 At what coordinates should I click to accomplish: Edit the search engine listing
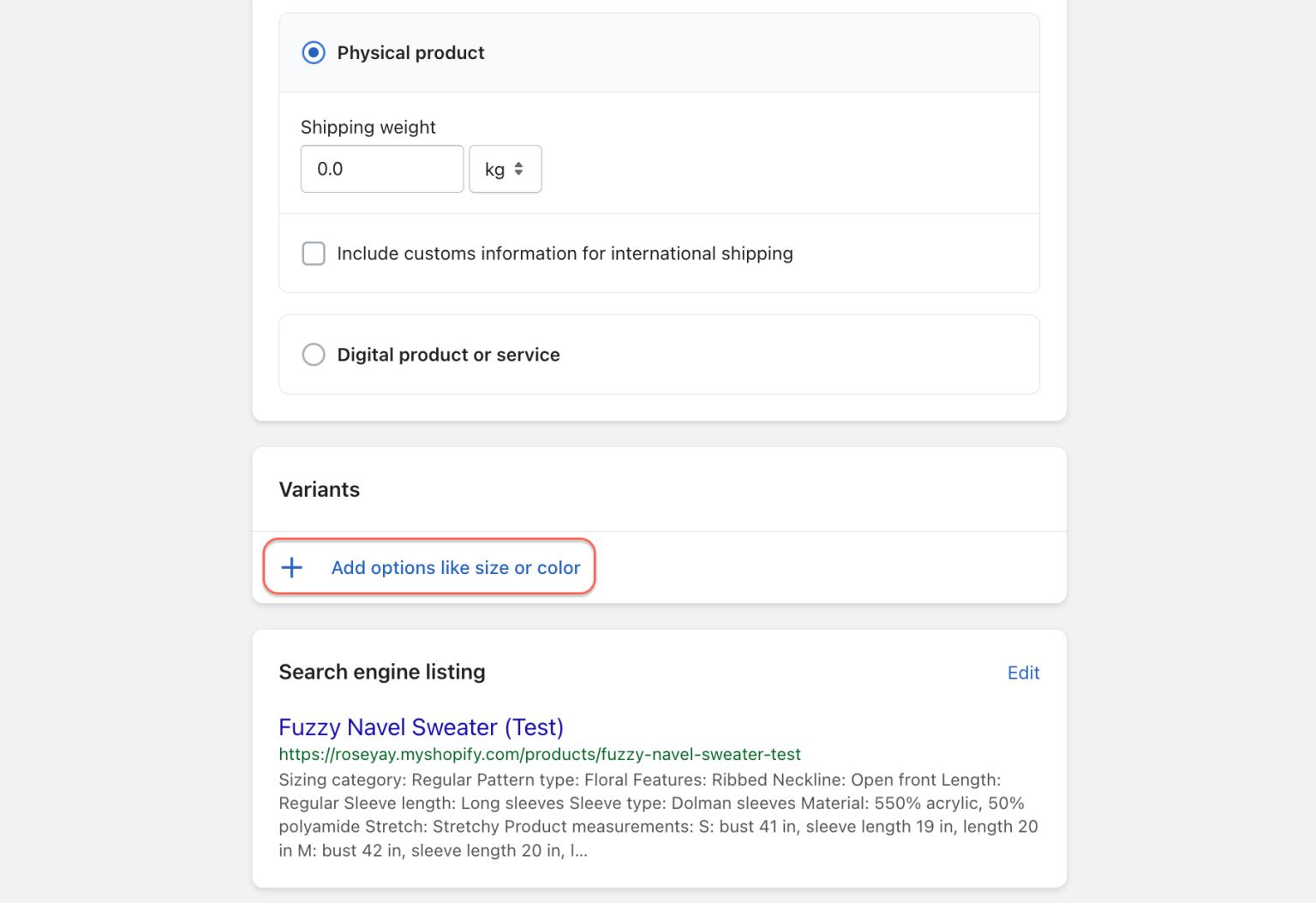(x=1023, y=673)
